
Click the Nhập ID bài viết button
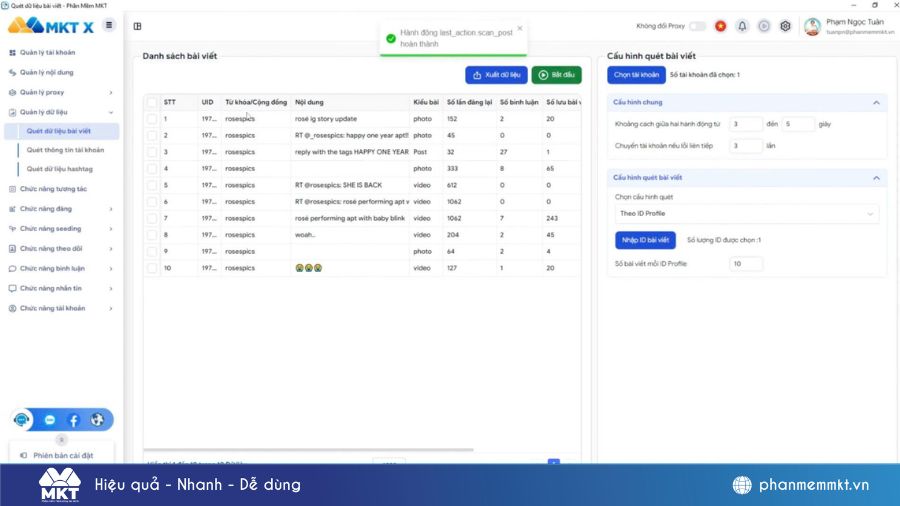click(645, 240)
